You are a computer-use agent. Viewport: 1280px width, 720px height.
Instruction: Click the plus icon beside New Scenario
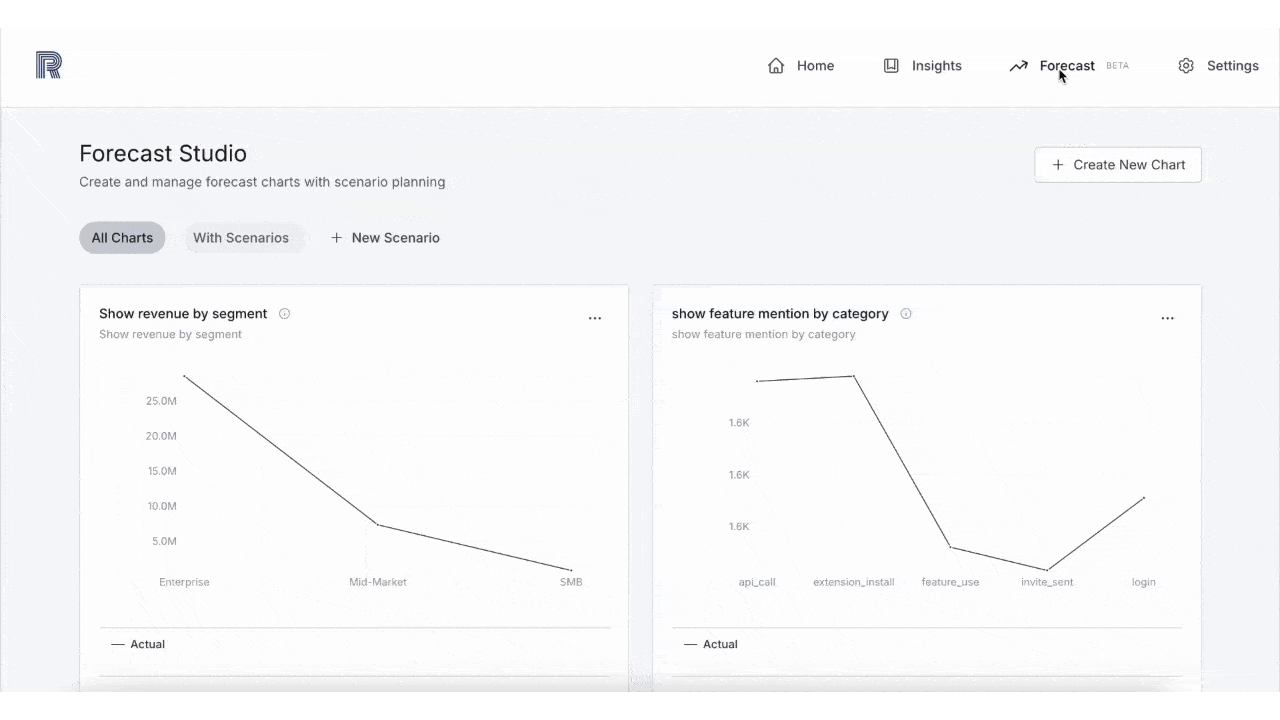(337, 238)
